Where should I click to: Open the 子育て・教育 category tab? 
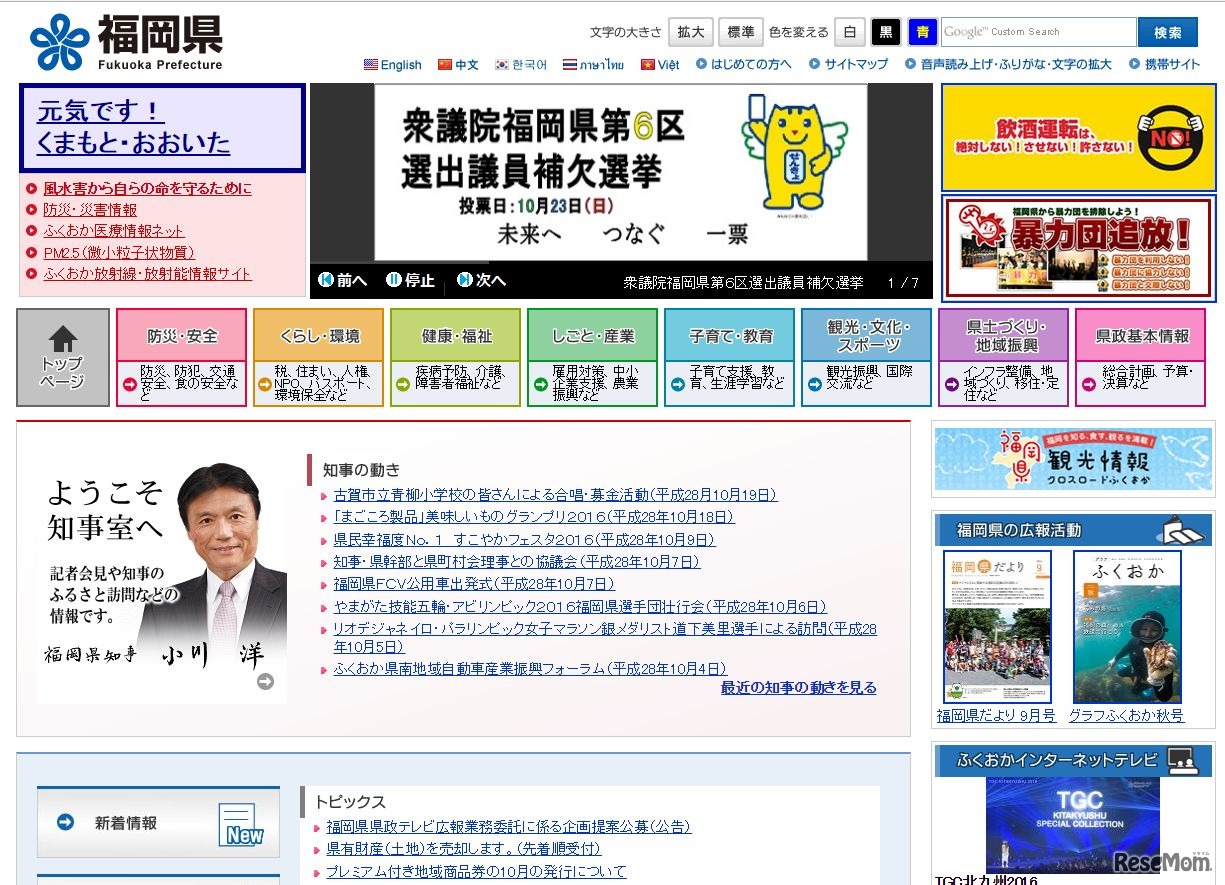[731, 337]
